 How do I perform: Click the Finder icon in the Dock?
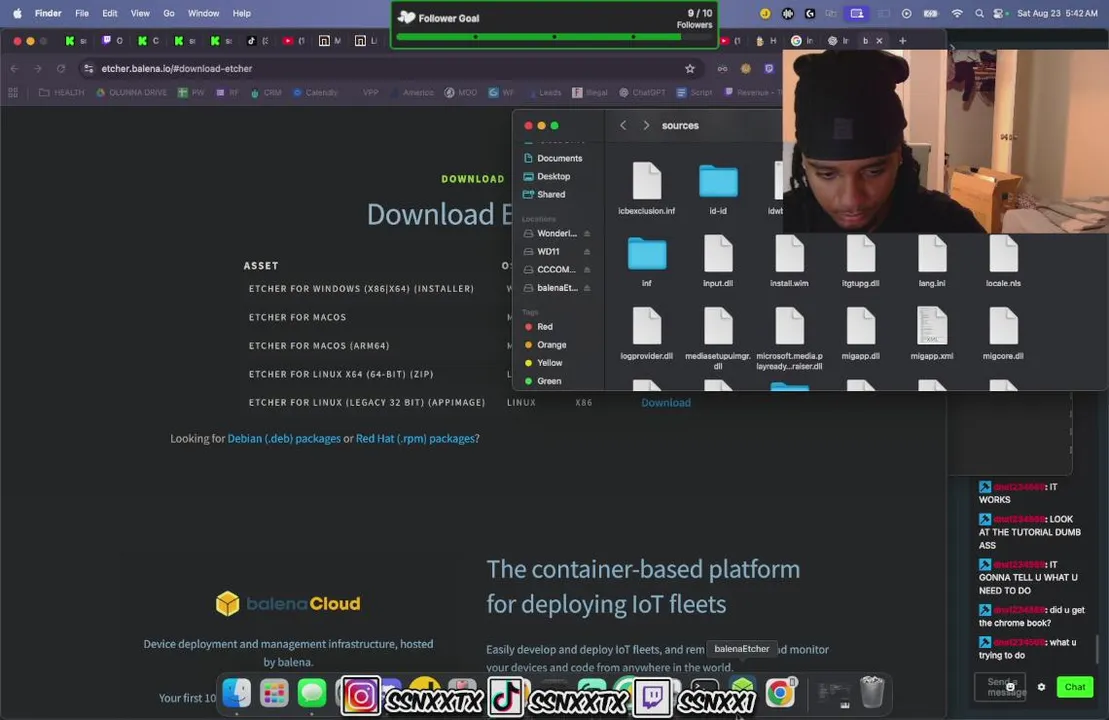click(236, 692)
